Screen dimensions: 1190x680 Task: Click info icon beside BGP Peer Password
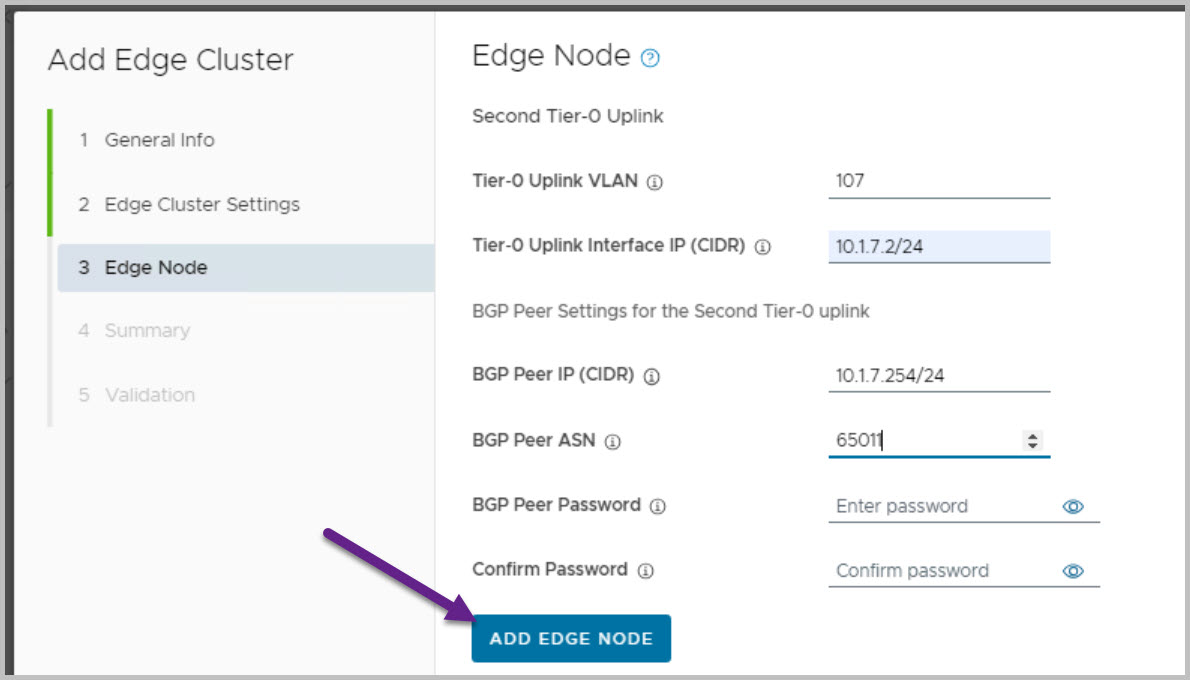click(x=657, y=506)
